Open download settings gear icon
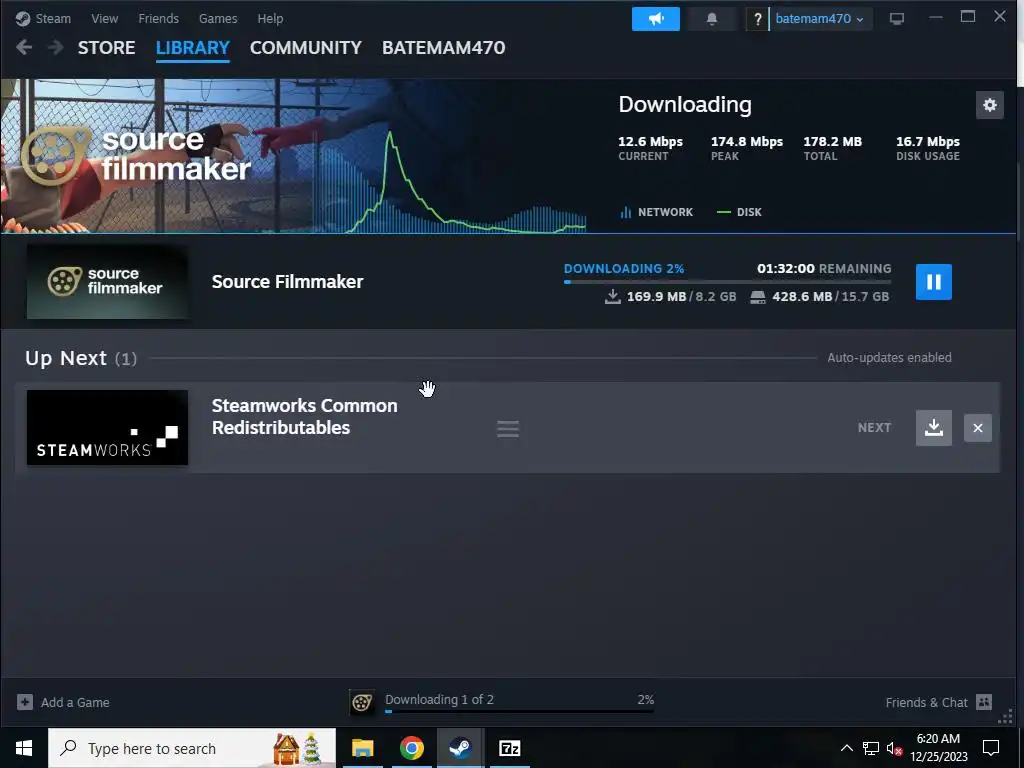 pyautogui.click(x=989, y=105)
